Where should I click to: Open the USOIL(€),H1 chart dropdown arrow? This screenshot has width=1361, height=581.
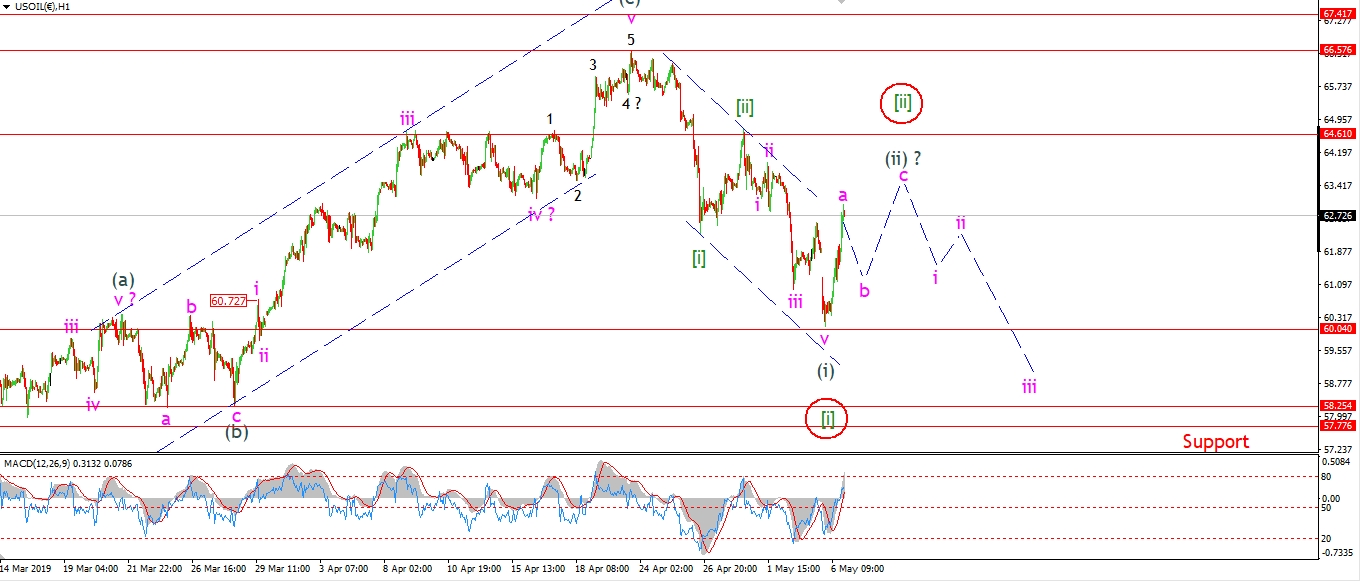point(8,6)
